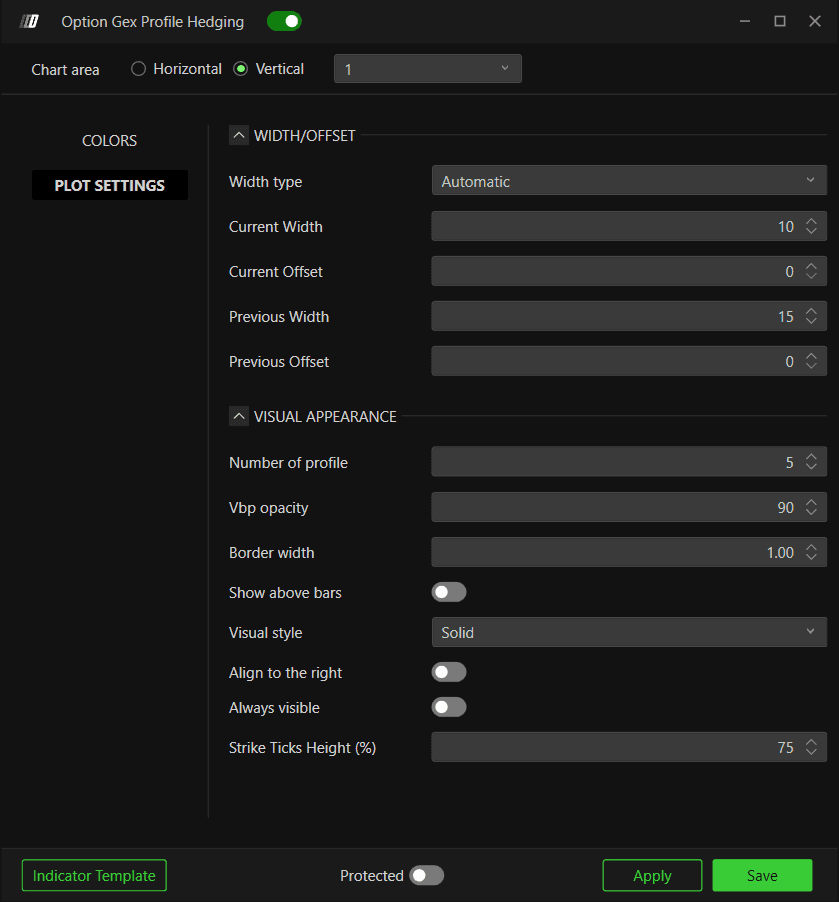Click the Strike Ticks Height input field
Viewport: 839px width, 902px height.
click(629, 747)
